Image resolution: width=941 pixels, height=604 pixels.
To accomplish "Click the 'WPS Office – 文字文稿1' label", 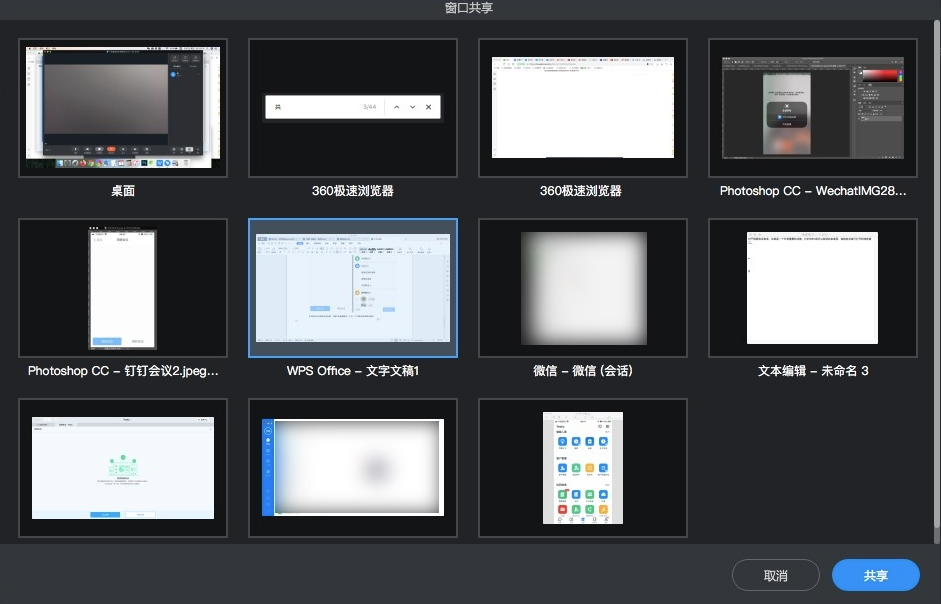I will tap(353, 371).
